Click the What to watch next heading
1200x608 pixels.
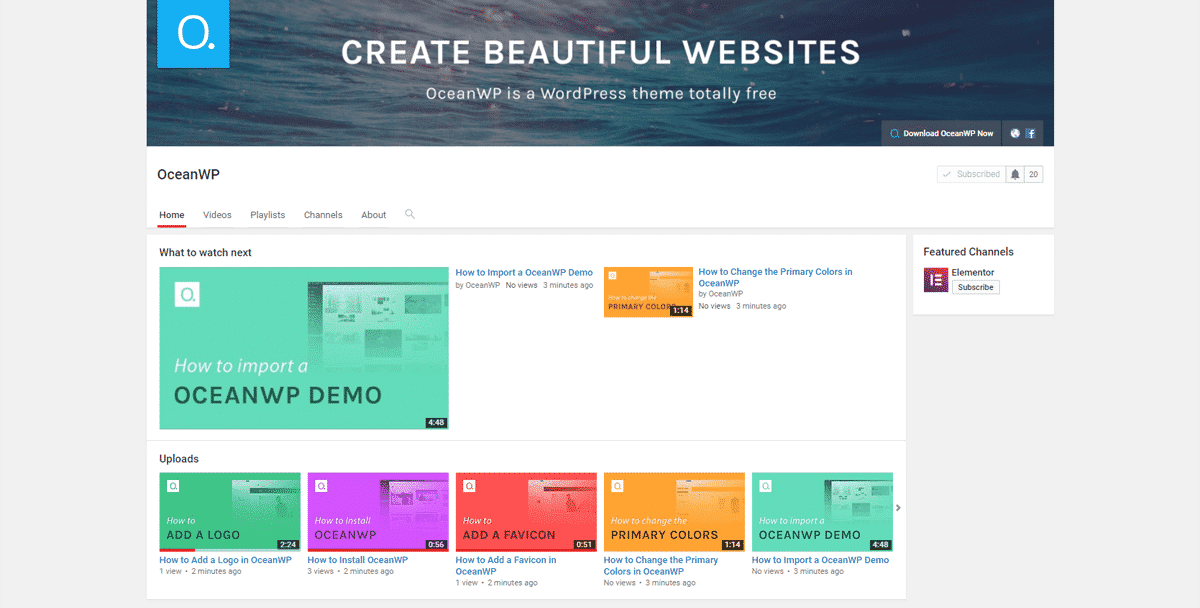(x=205, y=253)
